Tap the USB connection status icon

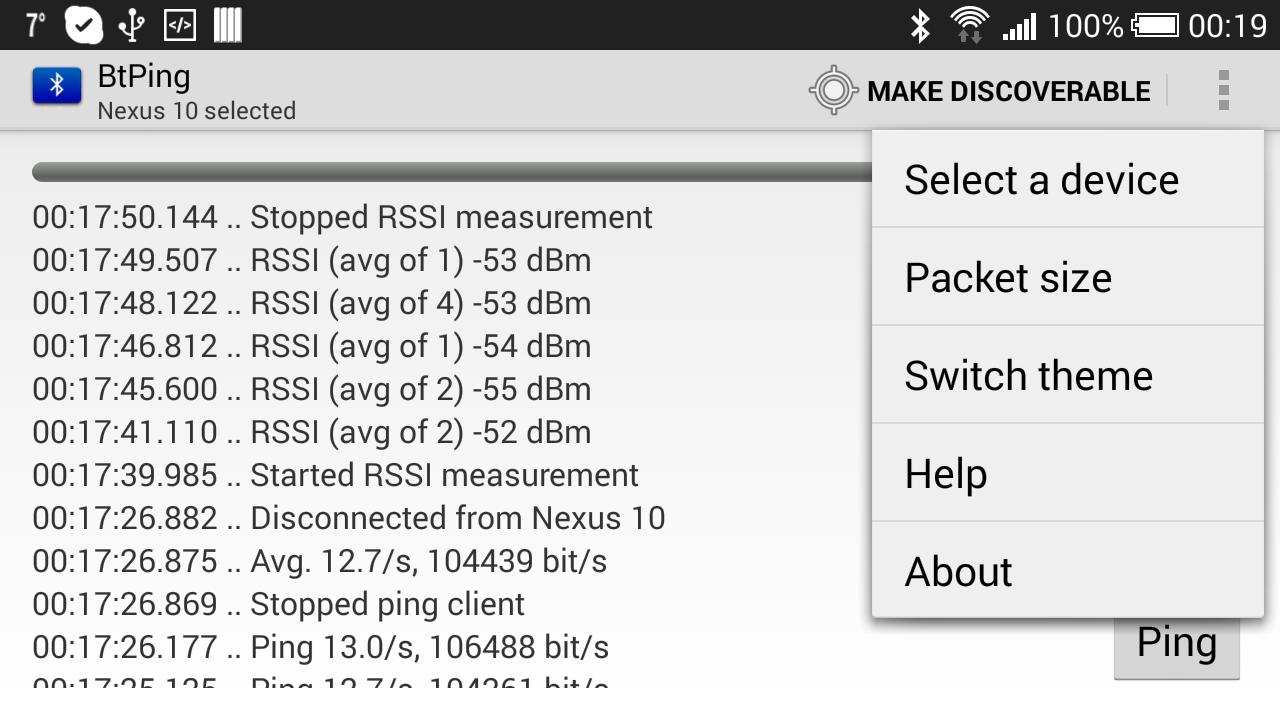[x=131, y=25]
